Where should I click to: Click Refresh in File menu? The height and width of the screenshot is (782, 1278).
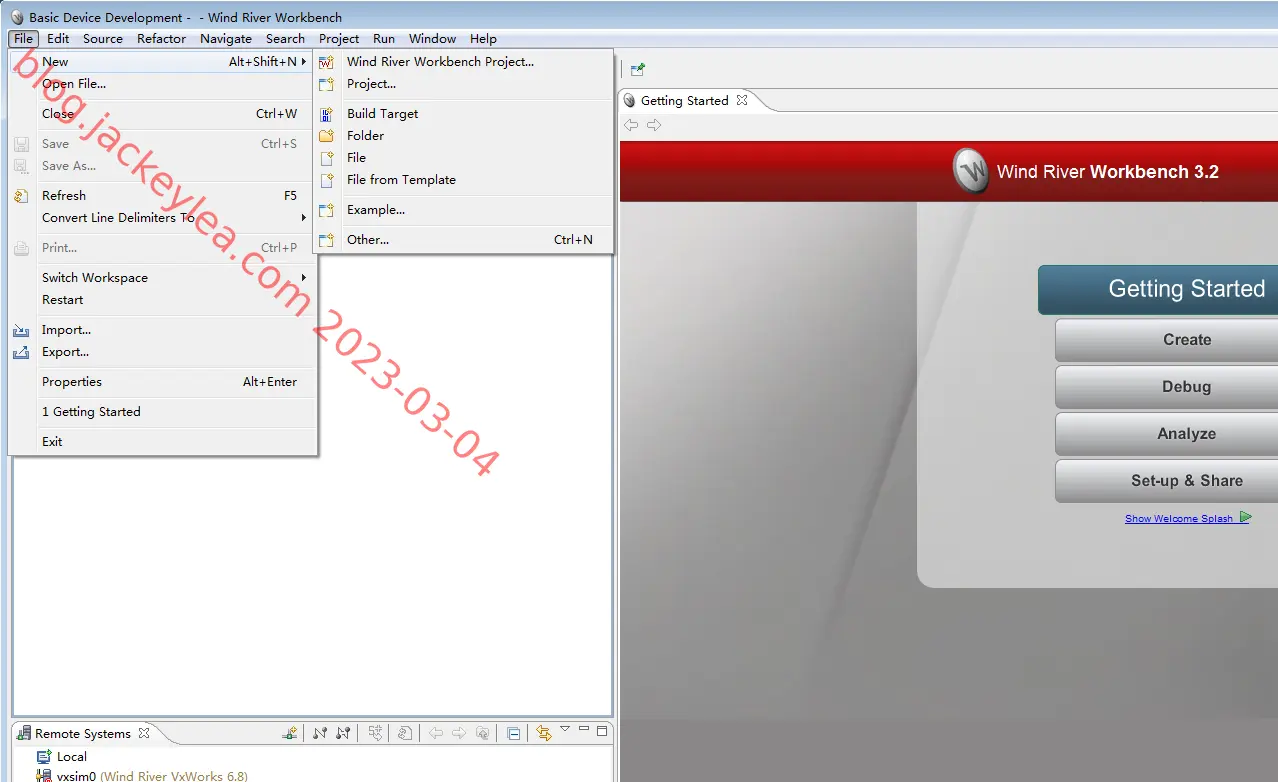[x=64, y=195]
